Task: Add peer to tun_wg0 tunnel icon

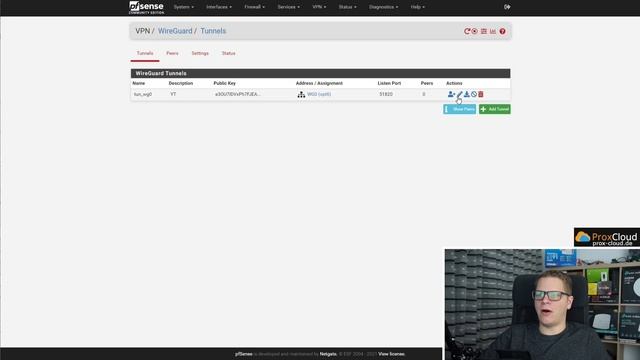Action: 451,94
